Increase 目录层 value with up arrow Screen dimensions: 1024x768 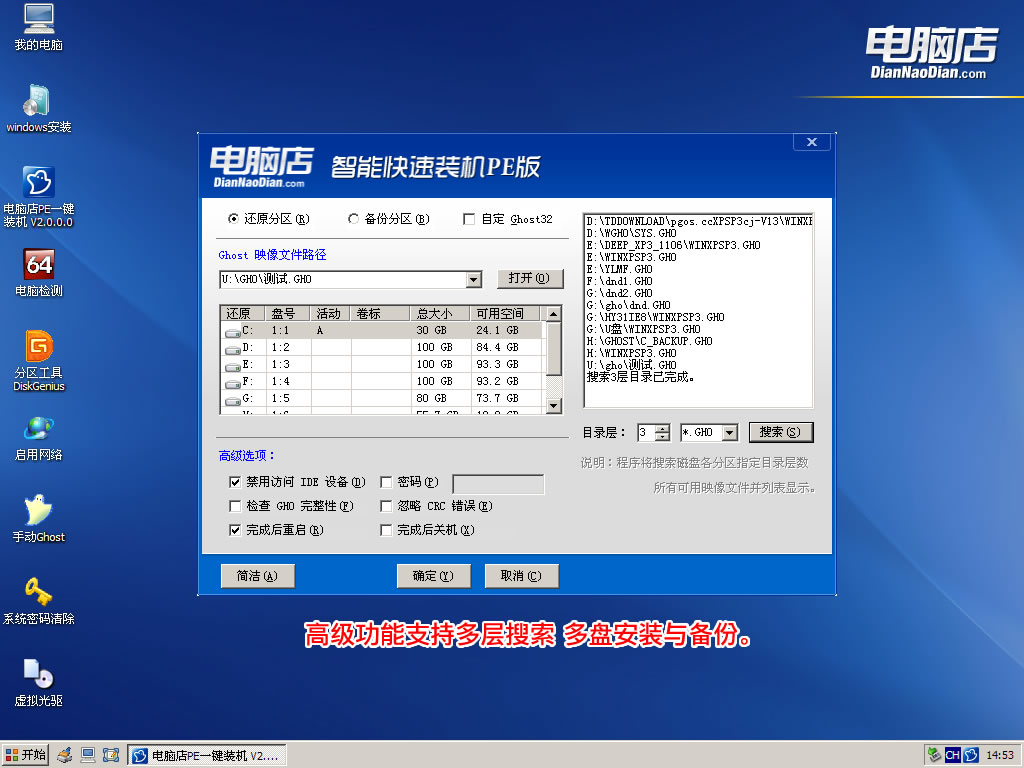point(662,428)
